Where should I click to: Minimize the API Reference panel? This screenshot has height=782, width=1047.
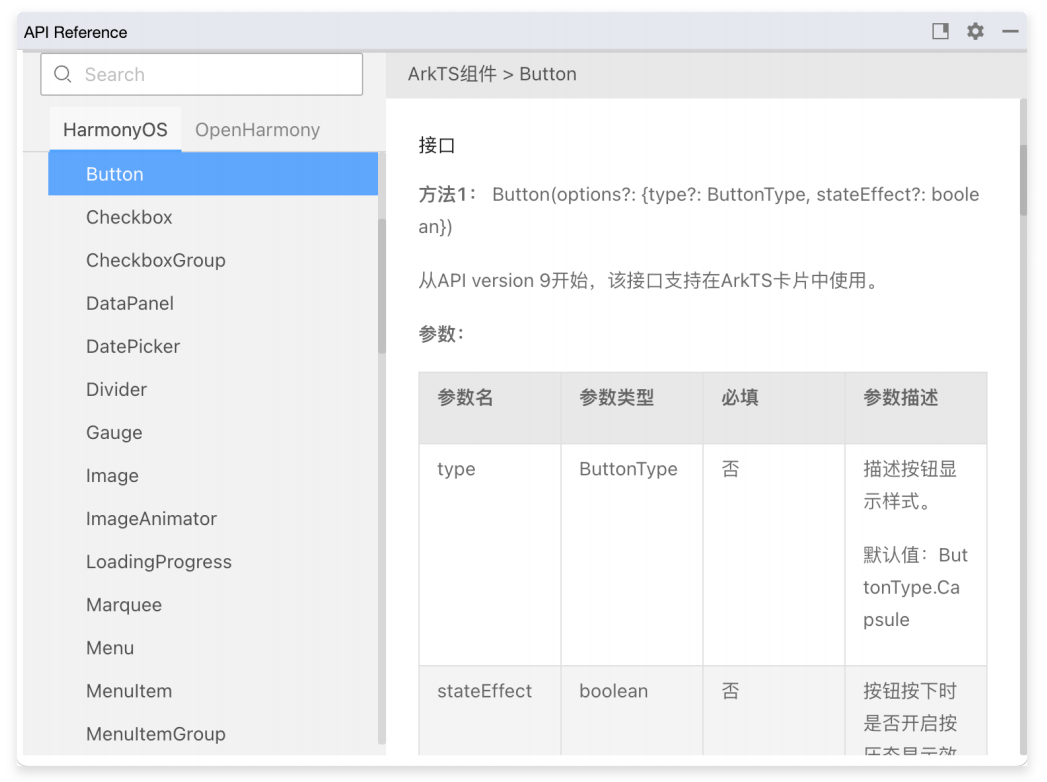pos(1010,31)
